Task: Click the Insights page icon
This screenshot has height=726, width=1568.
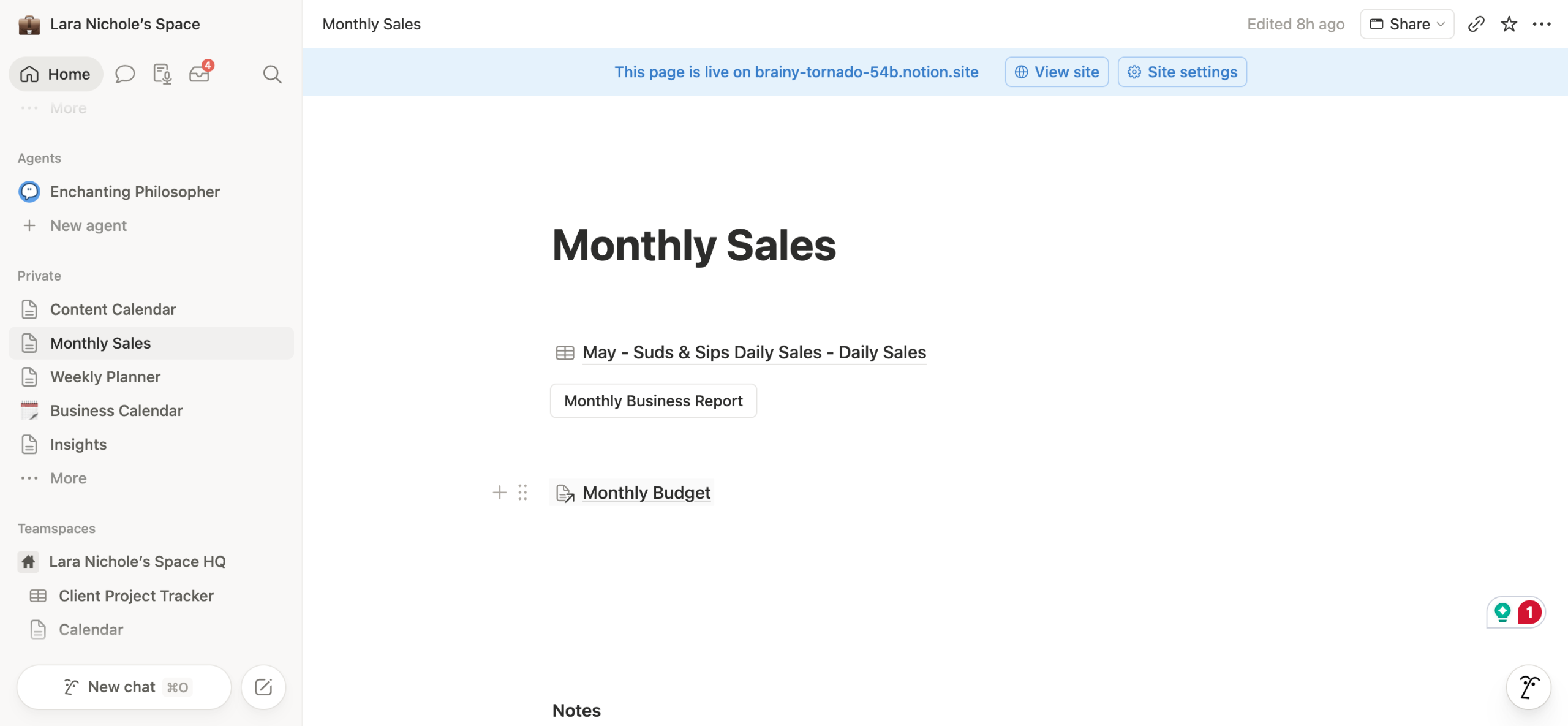Action: tap(29, 444)
